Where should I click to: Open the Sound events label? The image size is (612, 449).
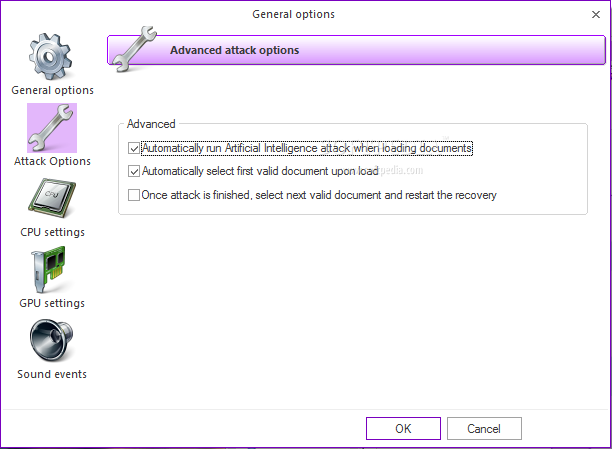click(52, 374)
